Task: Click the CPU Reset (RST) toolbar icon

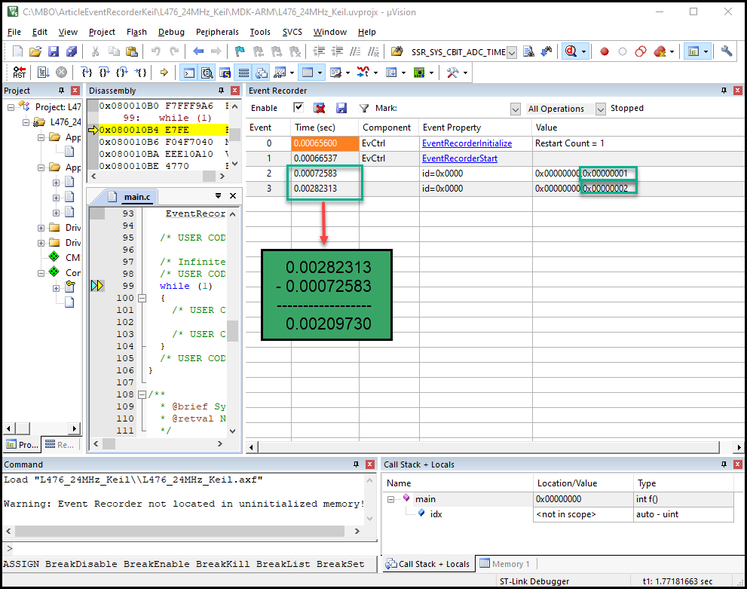Action: click(x=19, y=72)
